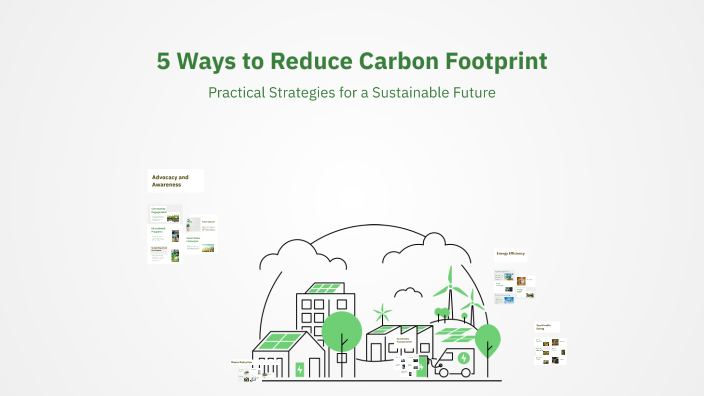Viewport: 704px width, 396px height.
Task: Zoom into the Educational Programs subtopic card
Action: point(165,235)
